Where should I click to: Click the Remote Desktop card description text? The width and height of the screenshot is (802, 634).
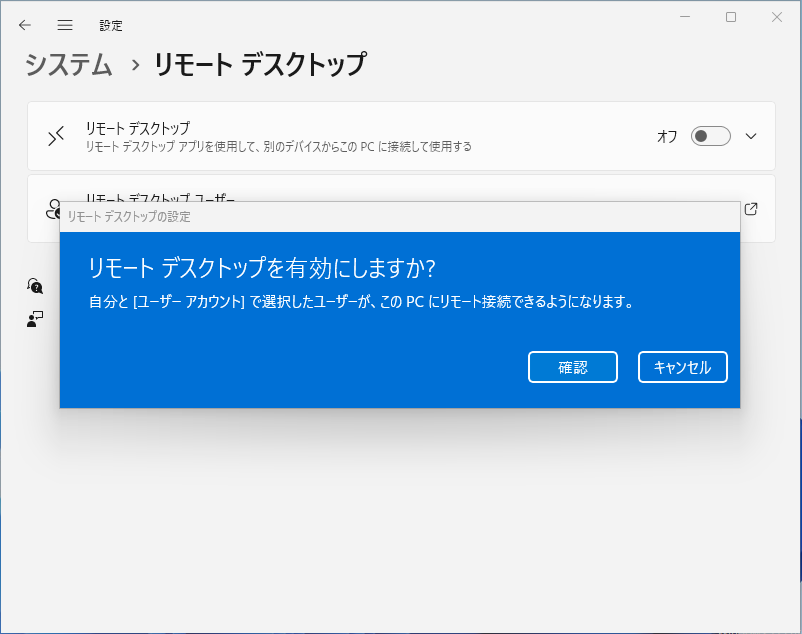pyautogui.click(x=278, y=147)
